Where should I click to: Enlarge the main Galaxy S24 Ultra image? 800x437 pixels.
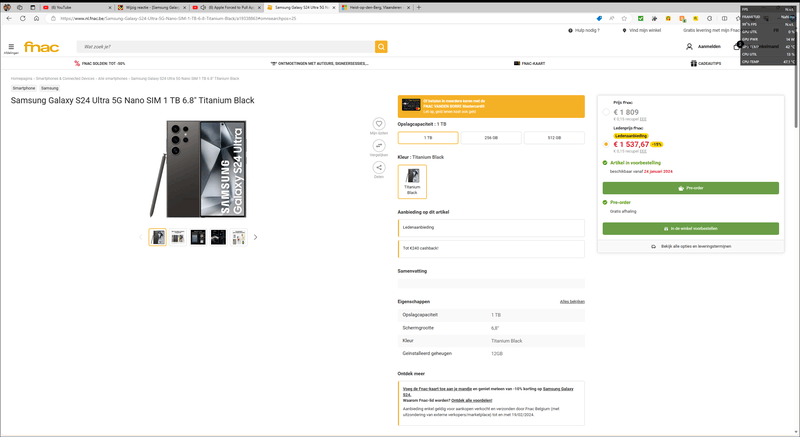coord(198,169)
